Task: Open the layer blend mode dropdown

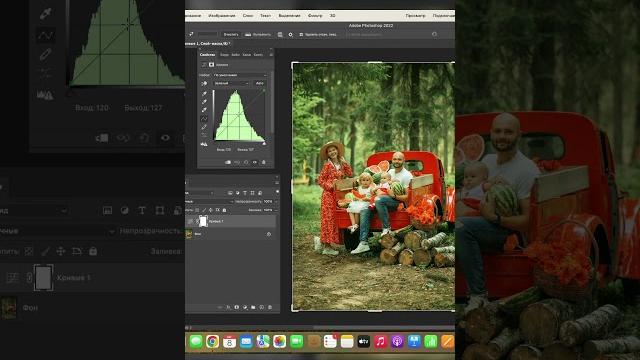Action: [210, 202]
